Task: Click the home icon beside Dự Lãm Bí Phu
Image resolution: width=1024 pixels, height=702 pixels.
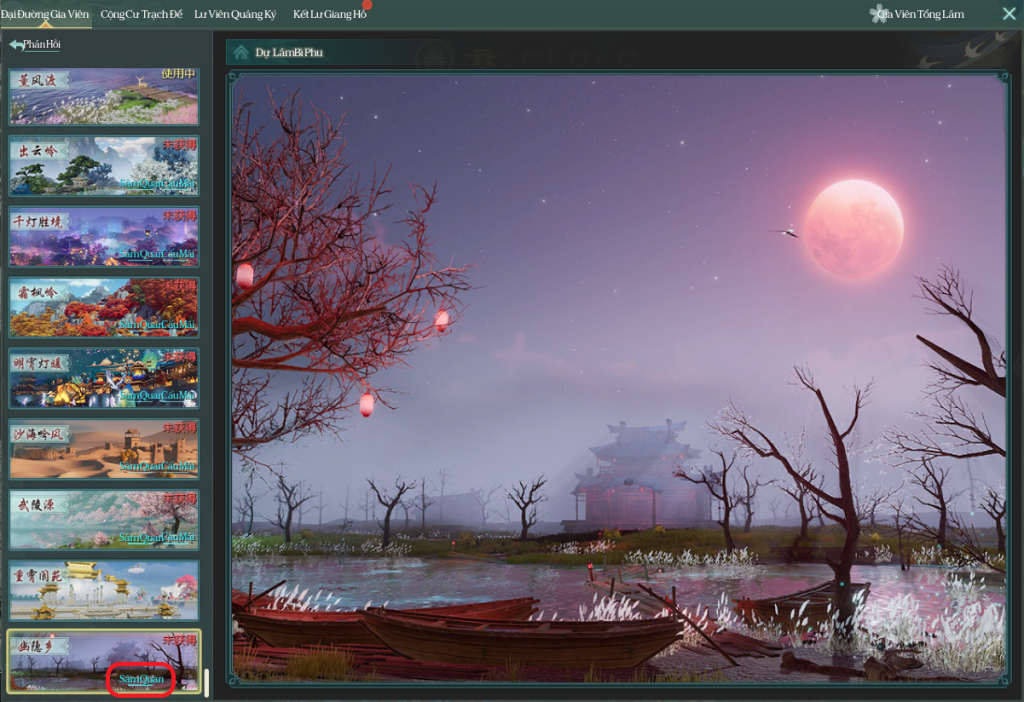Action: pos(241,52)
